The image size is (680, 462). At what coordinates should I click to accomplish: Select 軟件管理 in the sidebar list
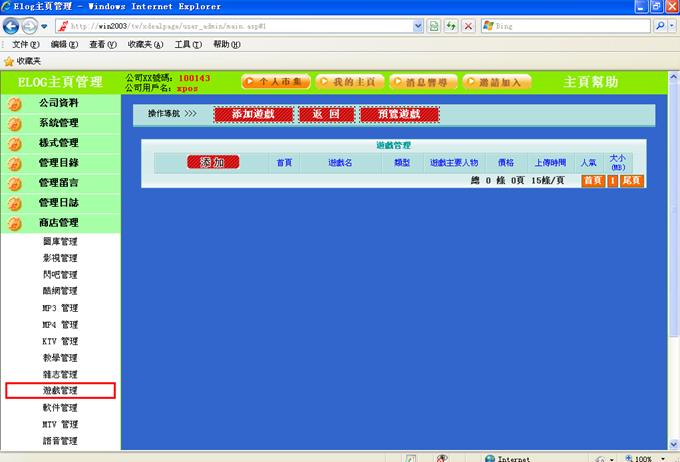coord(60,408)
